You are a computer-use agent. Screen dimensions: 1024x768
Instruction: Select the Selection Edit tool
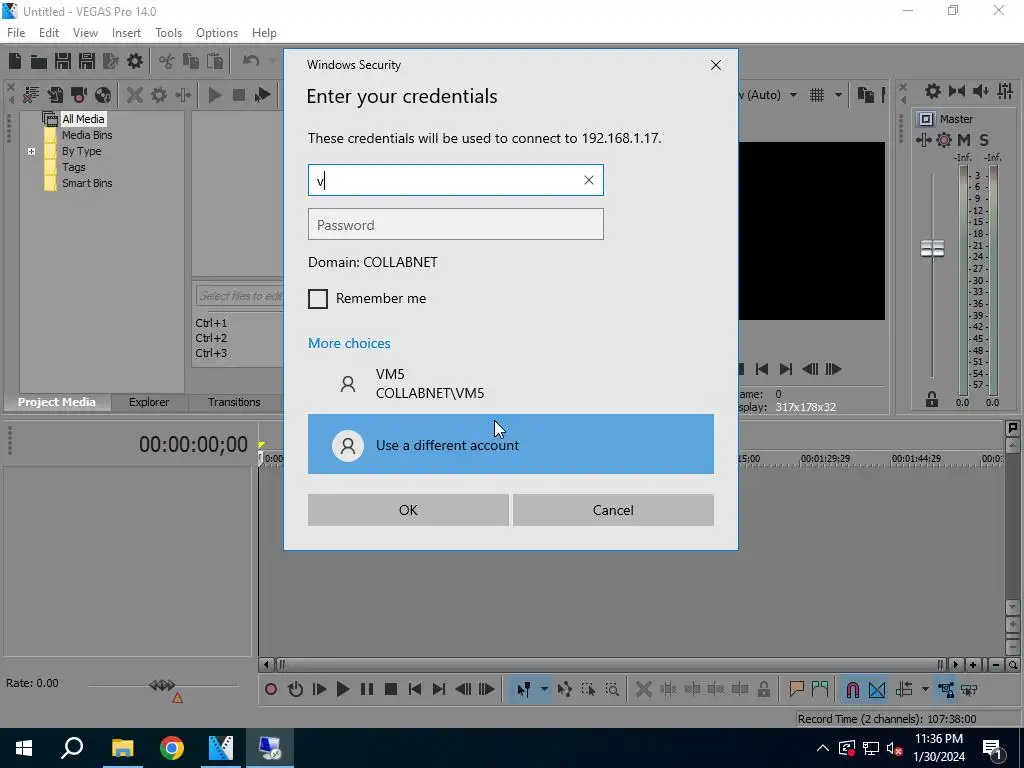[x=588, y=689]
